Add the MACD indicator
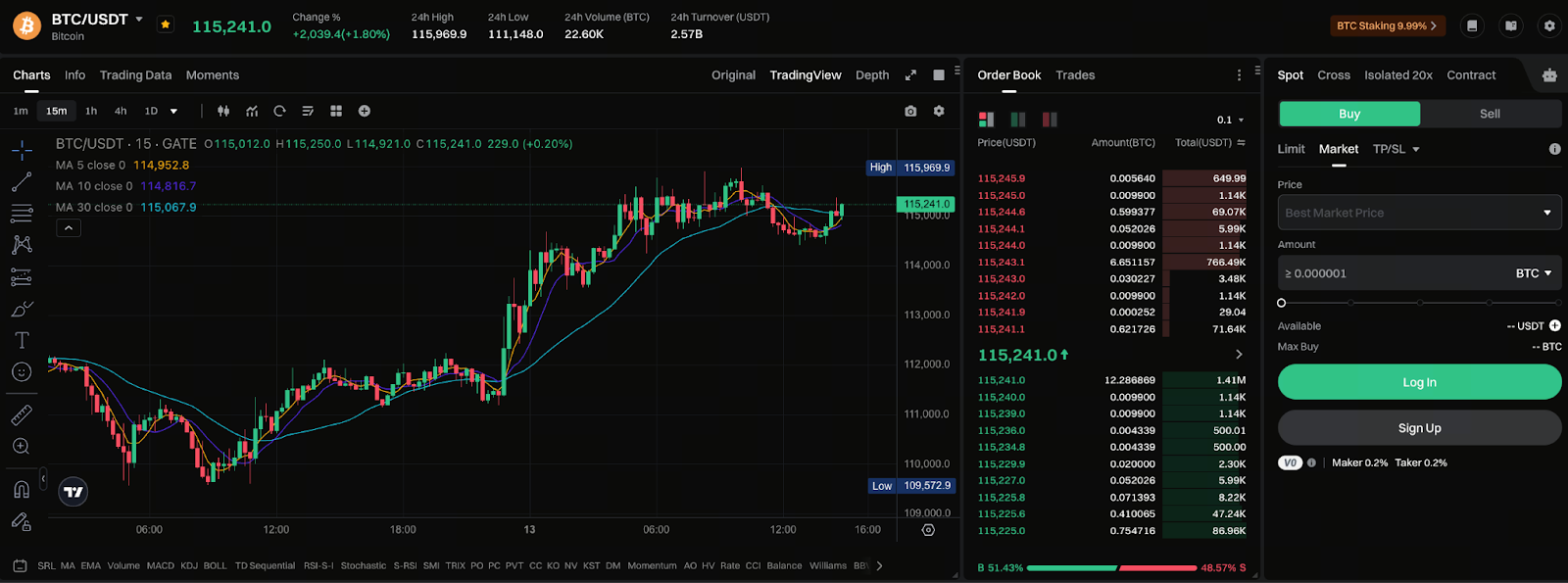 [161, 565]
